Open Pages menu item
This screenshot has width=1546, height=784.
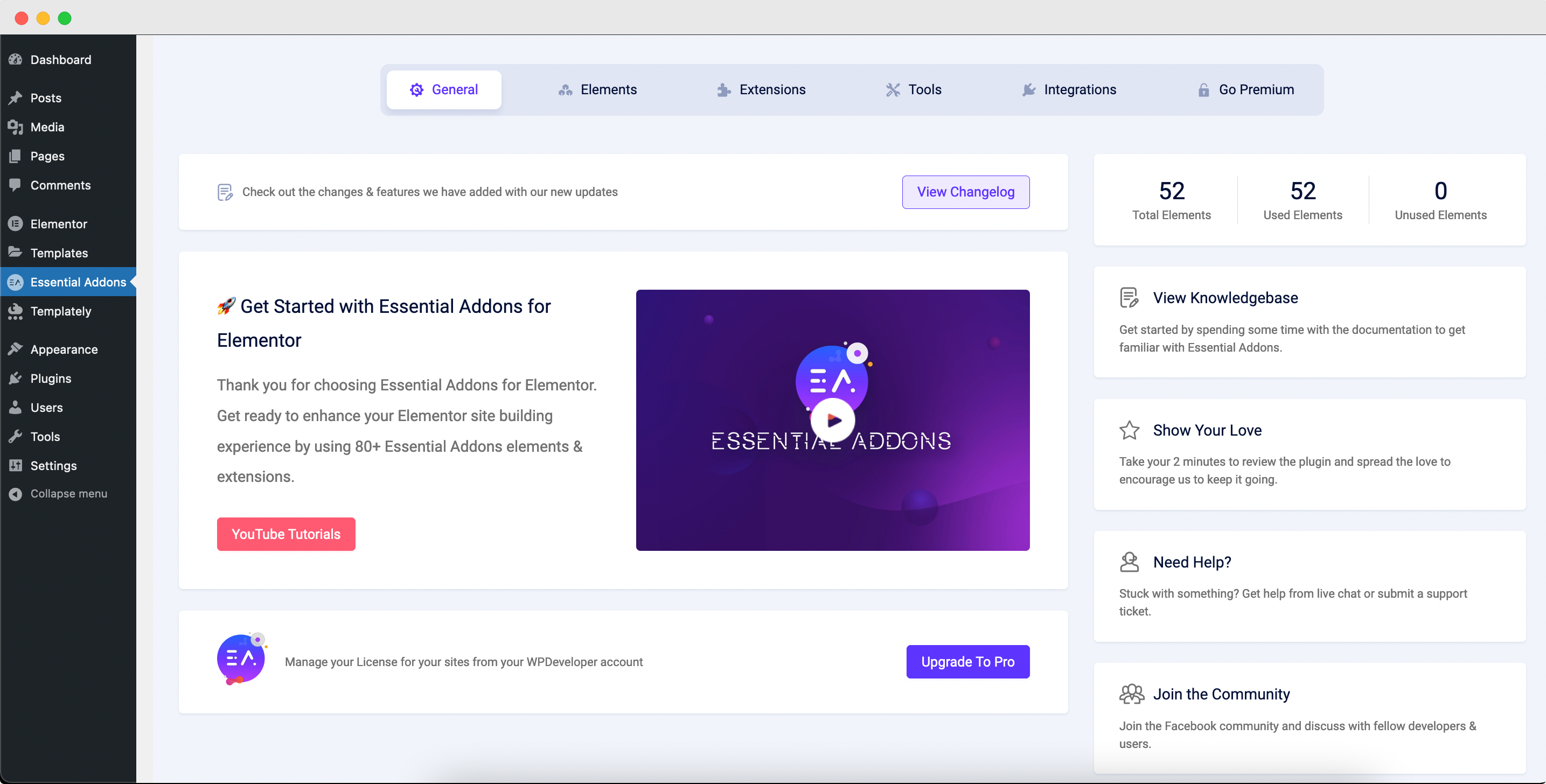click(x=68, y=156)
